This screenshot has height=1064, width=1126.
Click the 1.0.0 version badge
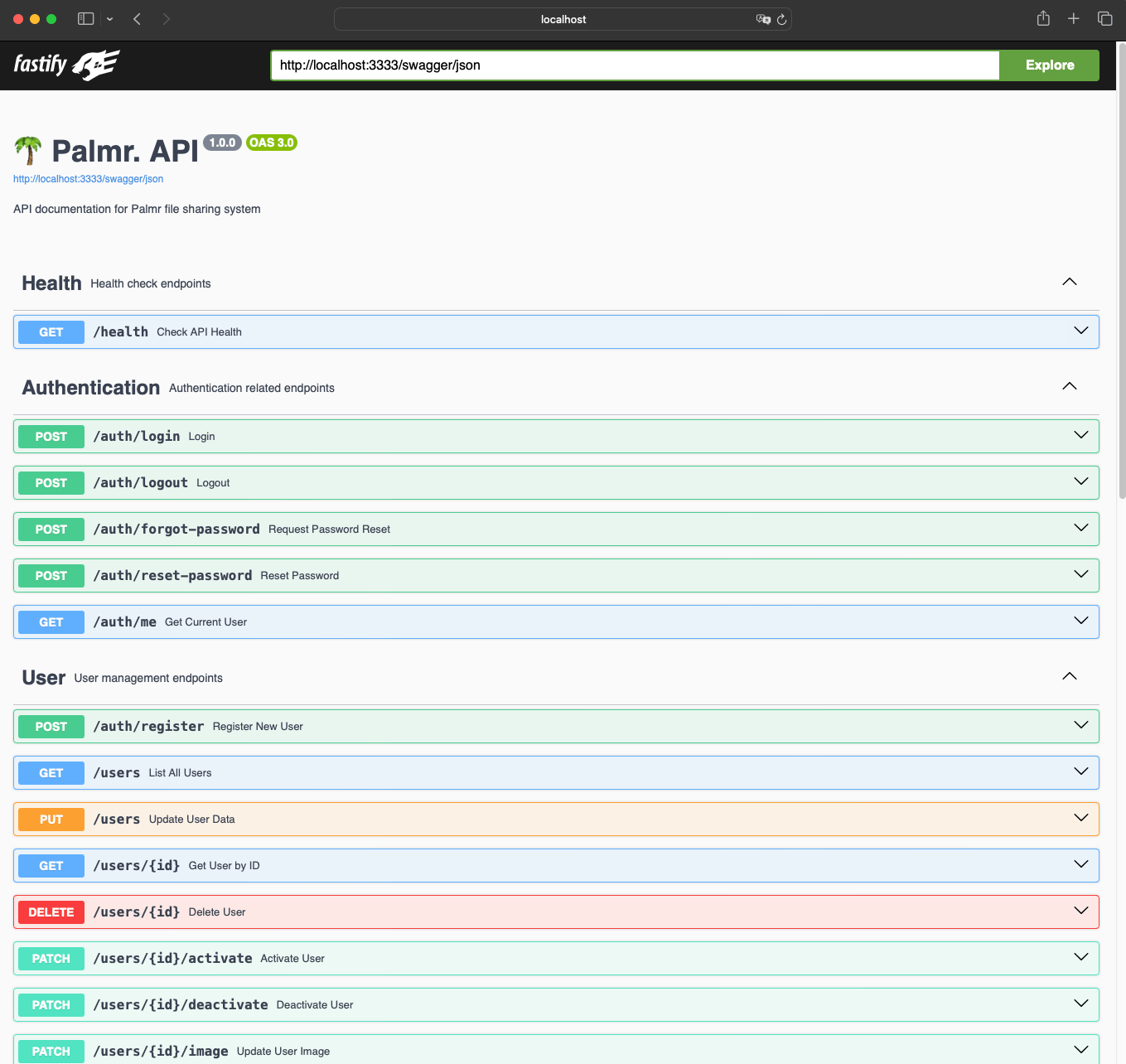coord(222,143)
